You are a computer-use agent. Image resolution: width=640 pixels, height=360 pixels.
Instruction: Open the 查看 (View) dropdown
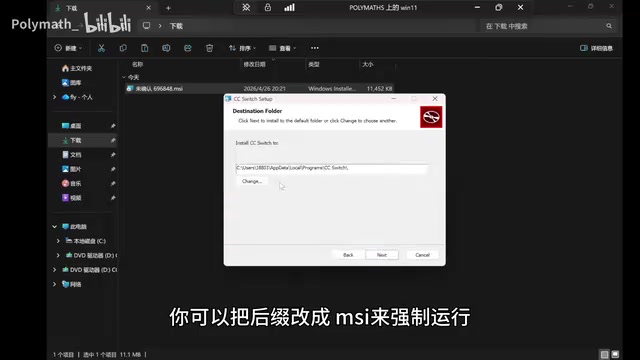click(x=282, y=48)
